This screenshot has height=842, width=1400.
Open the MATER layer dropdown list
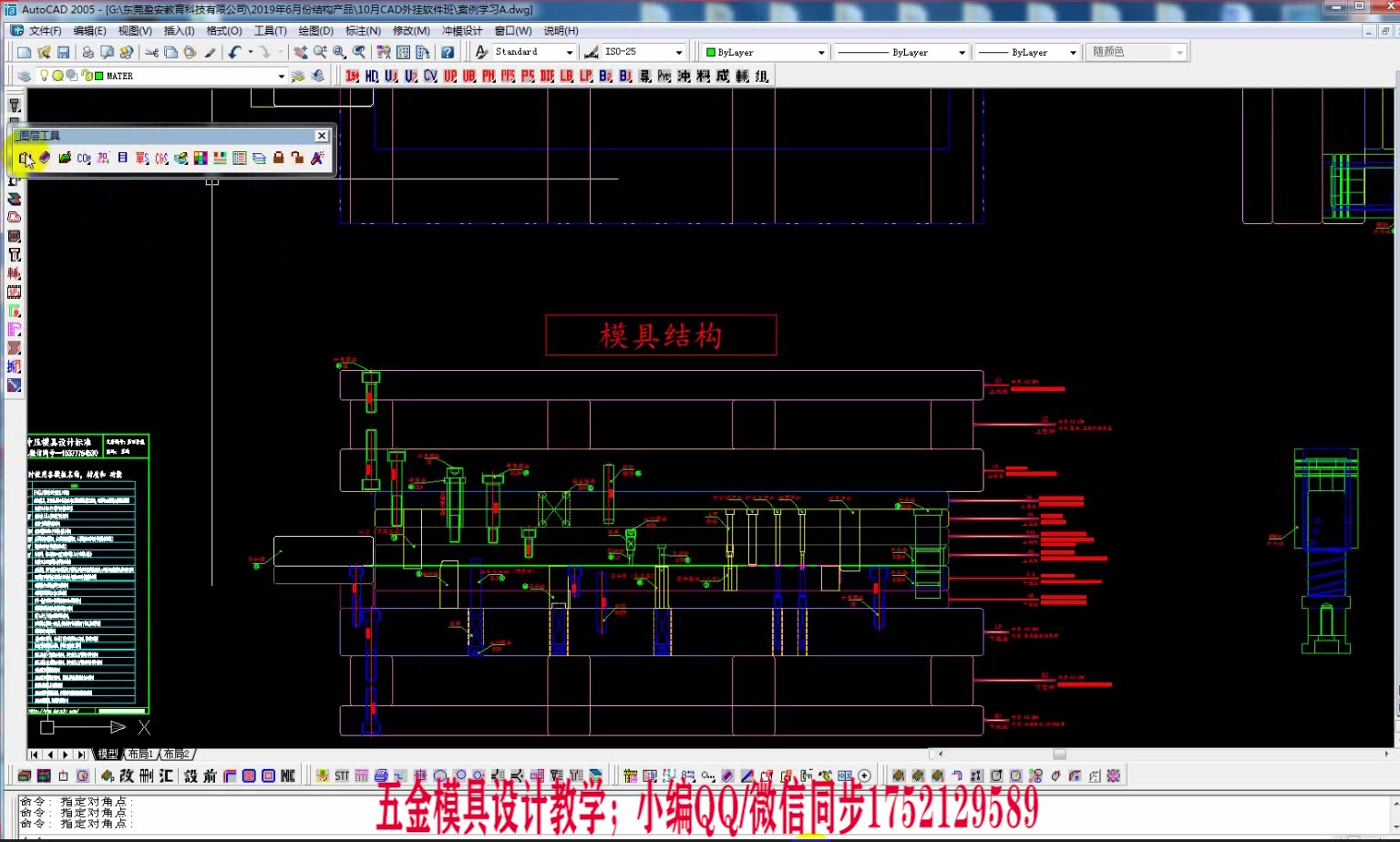click(x=283, y=76)
